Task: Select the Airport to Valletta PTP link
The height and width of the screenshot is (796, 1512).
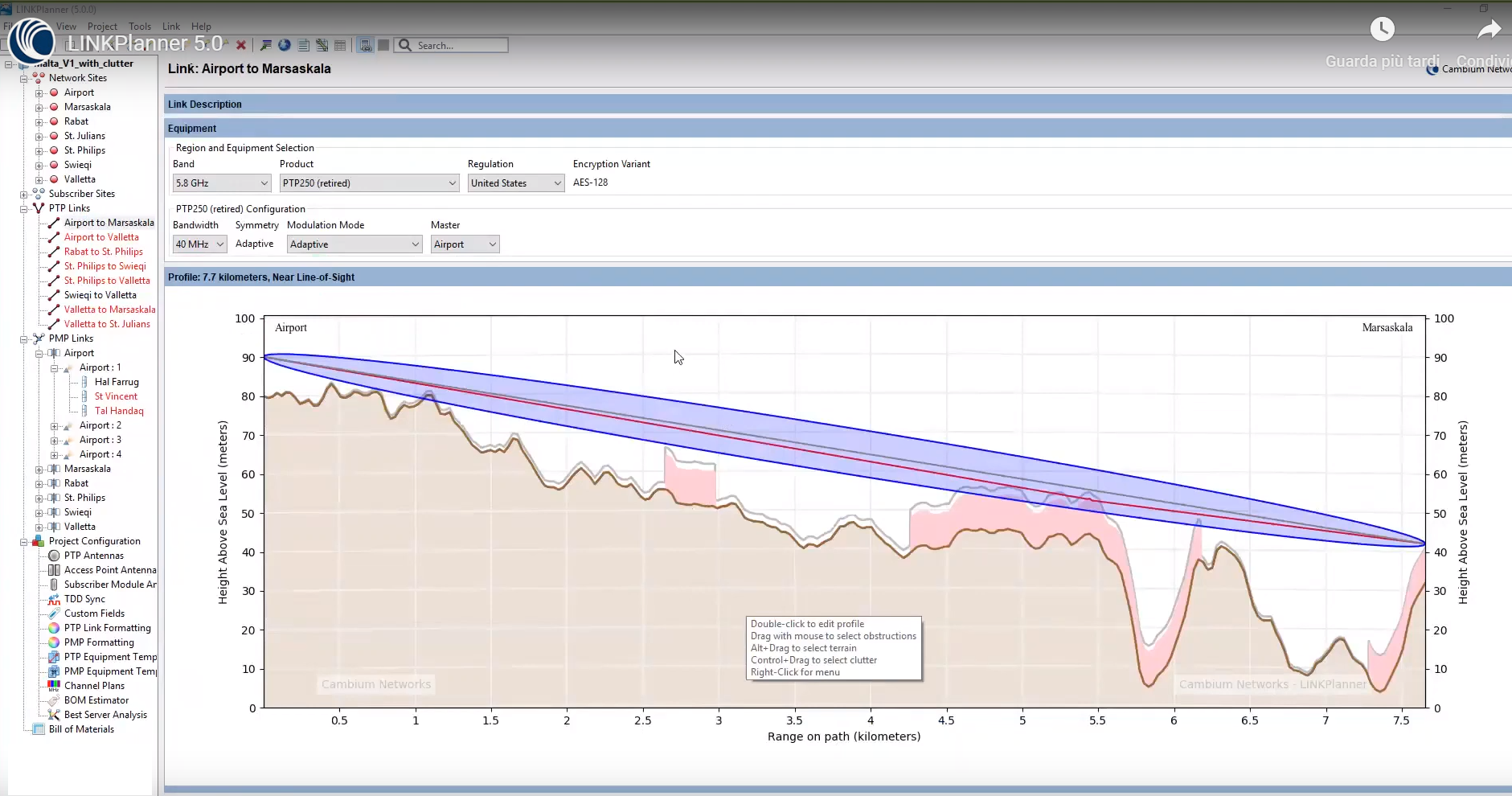Action: pos(101,236)
